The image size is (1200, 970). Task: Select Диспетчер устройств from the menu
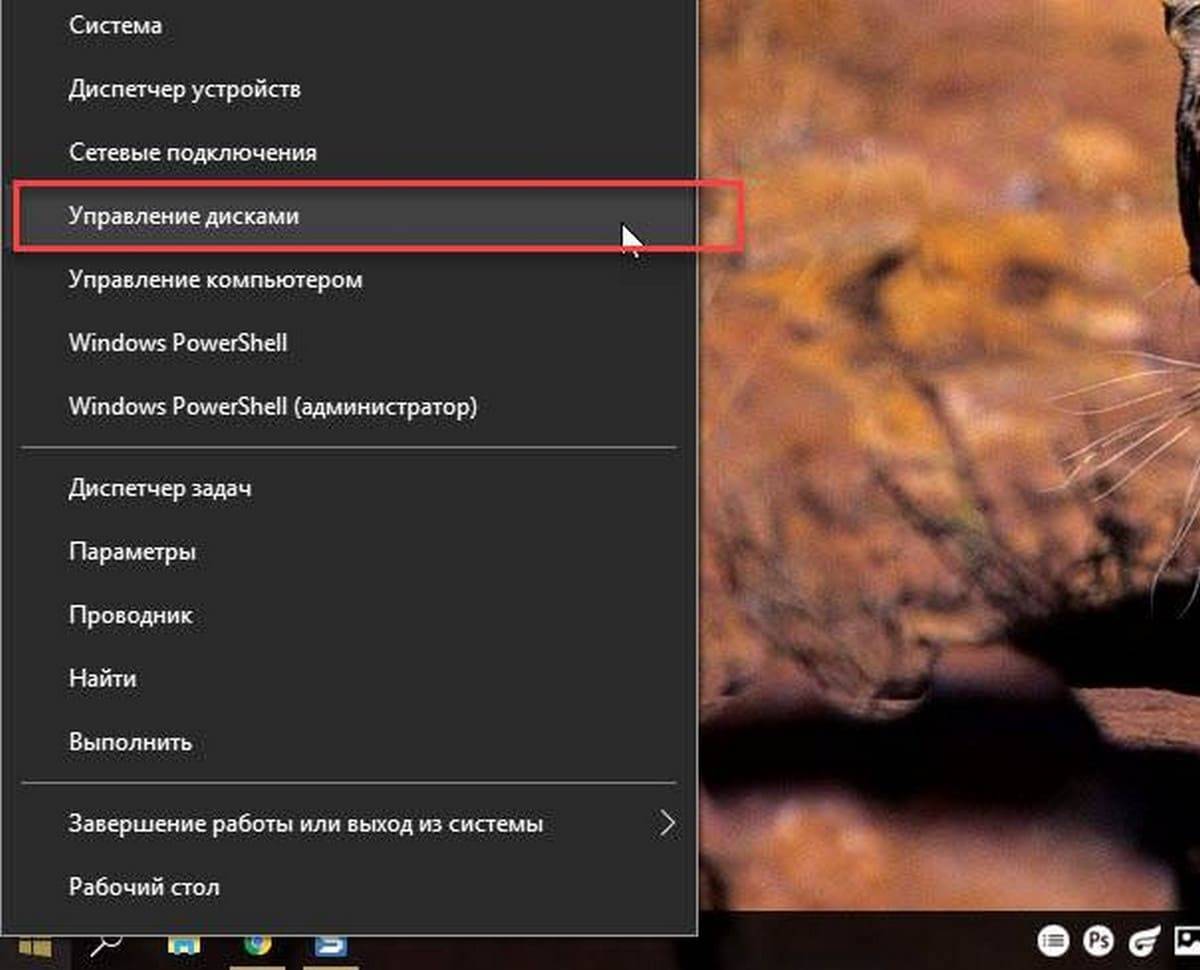[x=185, y=89]
